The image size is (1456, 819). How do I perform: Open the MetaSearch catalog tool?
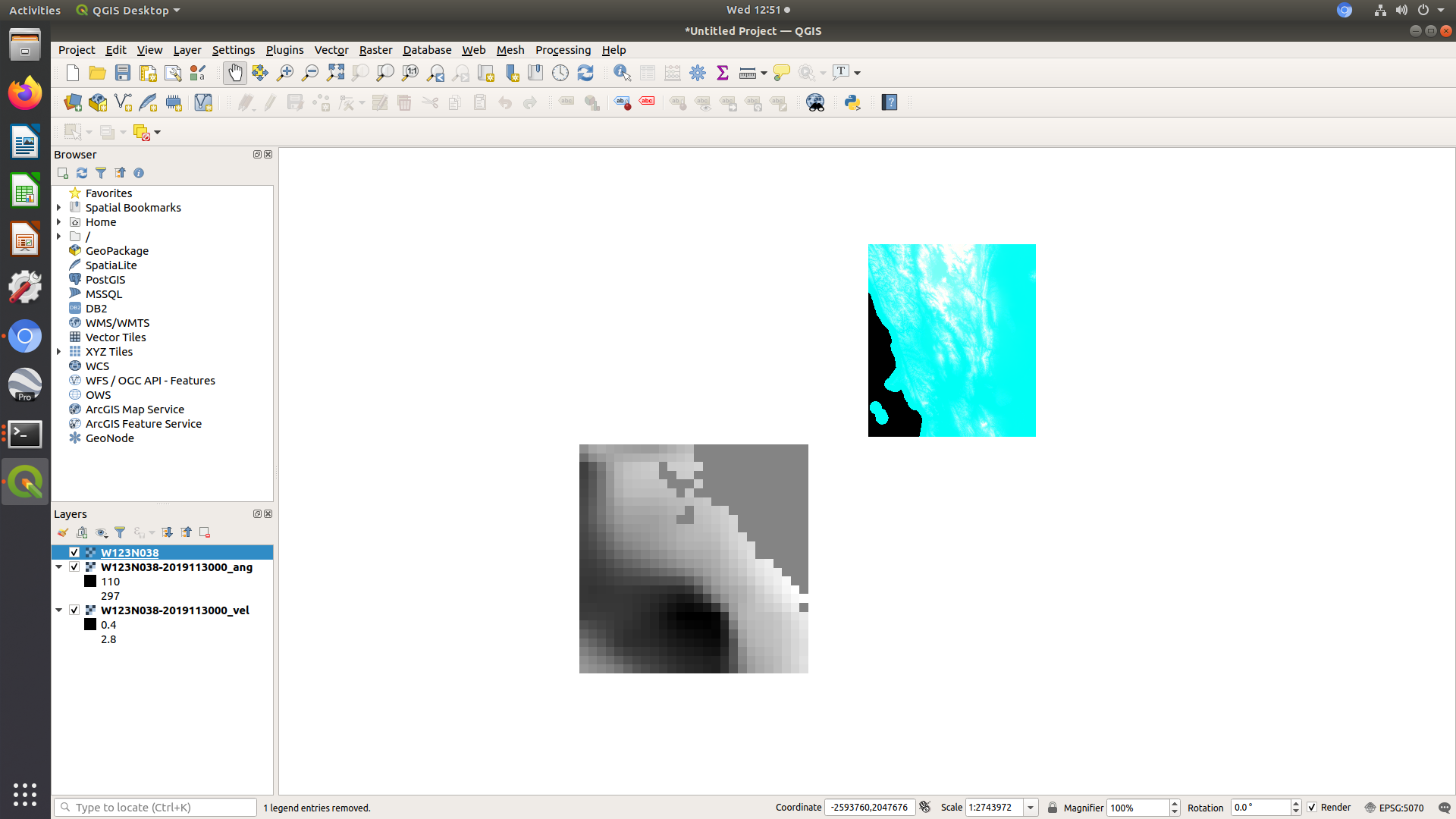tap(815, 102)
